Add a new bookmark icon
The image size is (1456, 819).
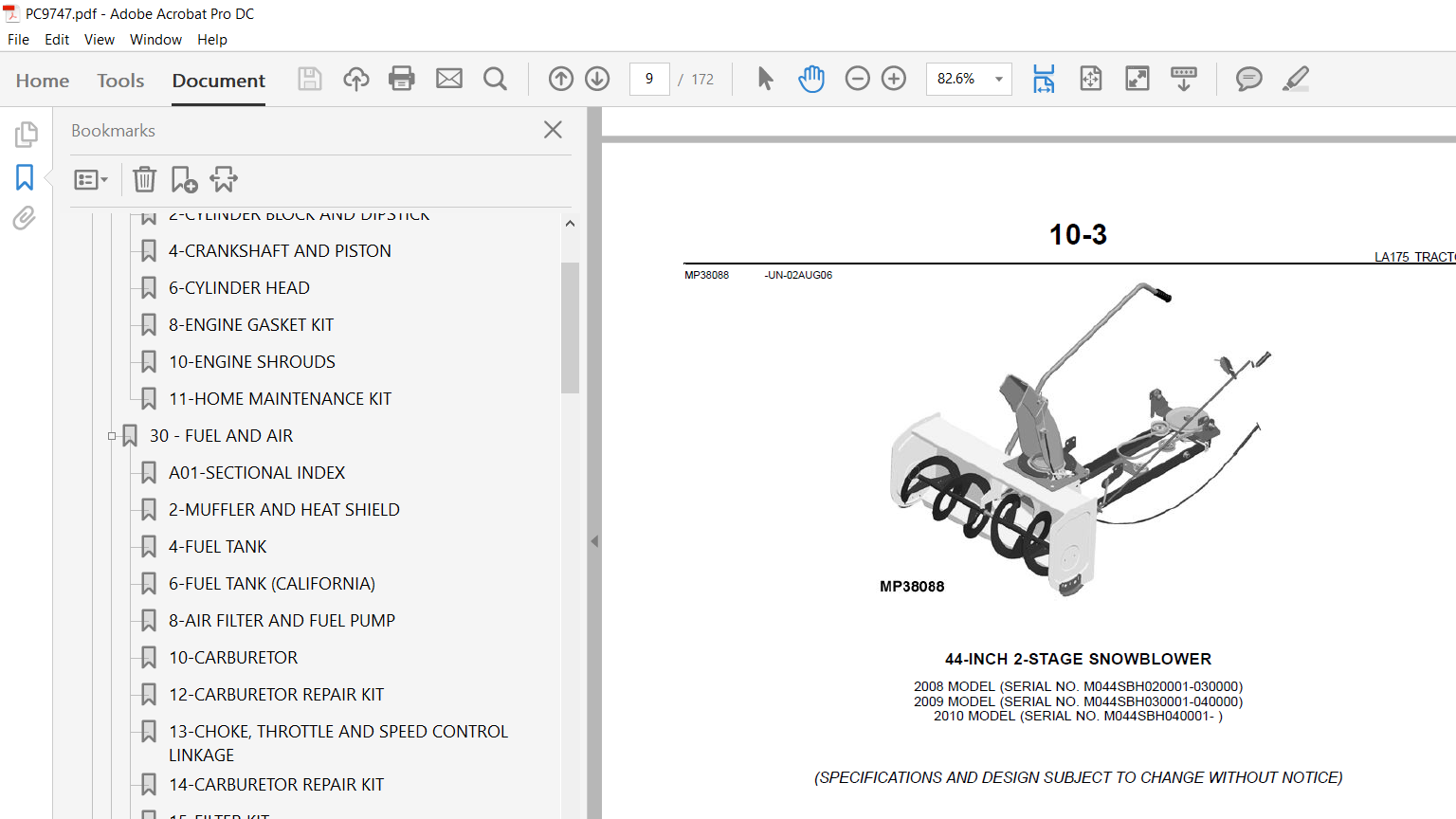[184, 179]
